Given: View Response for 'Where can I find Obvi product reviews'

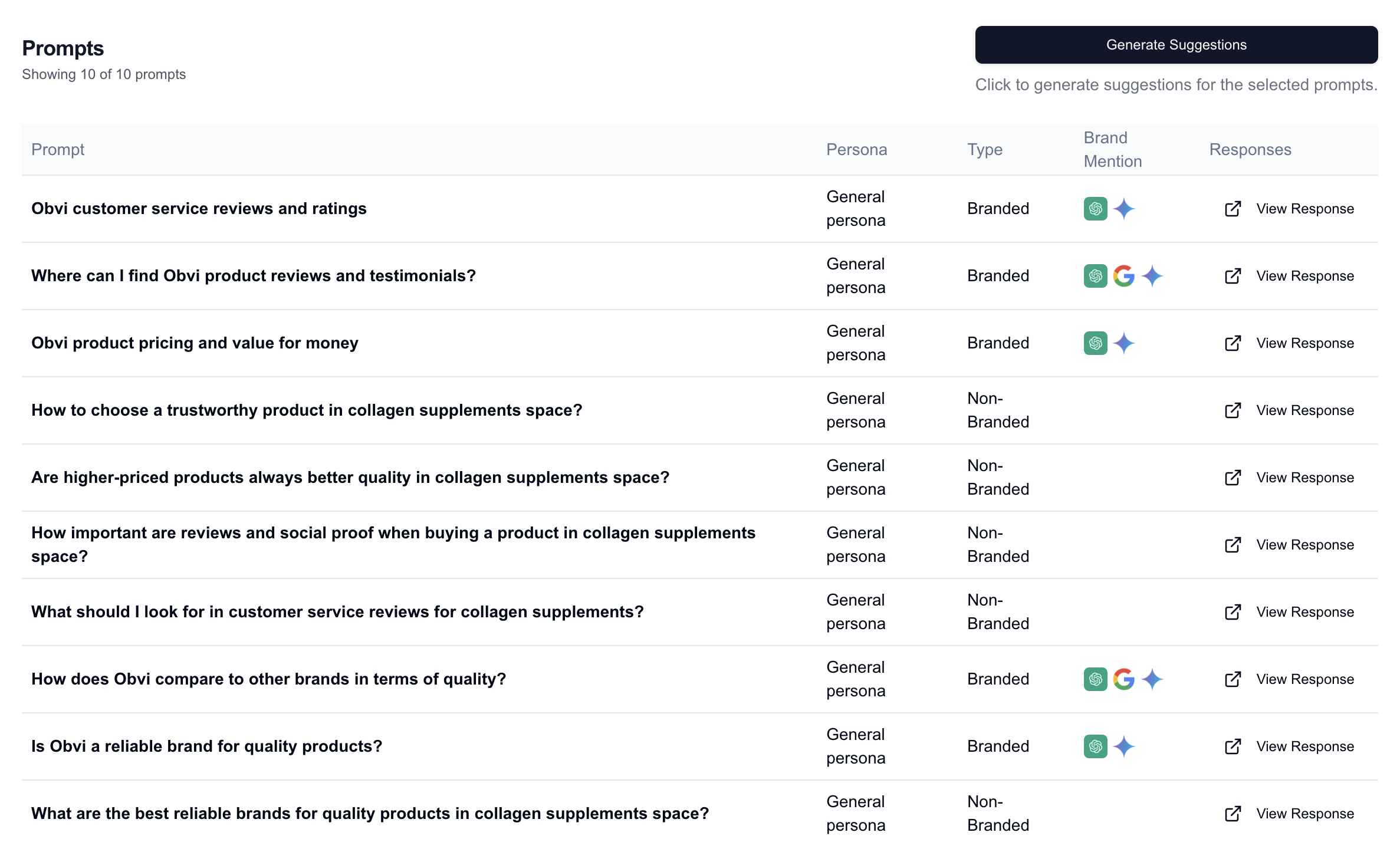Looking at the screenshot, I should (1305, 276).
